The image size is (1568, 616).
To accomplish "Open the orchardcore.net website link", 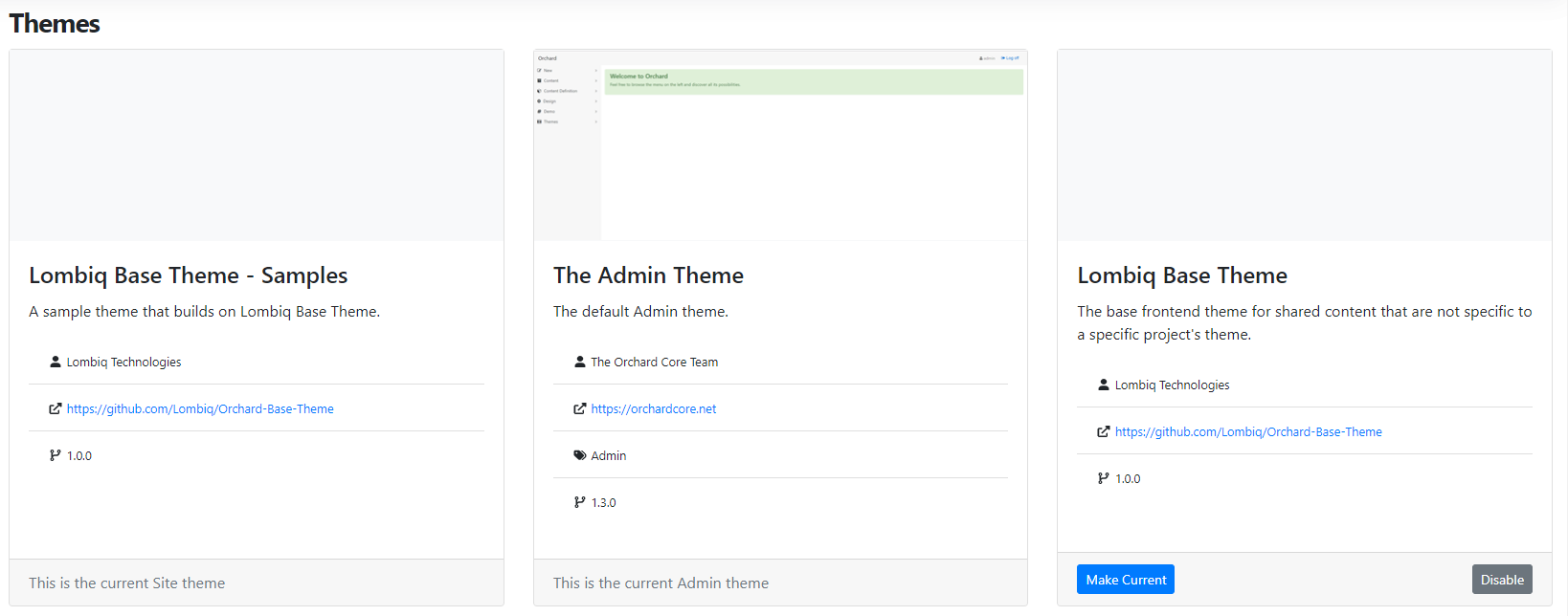I will click(653, 408).
